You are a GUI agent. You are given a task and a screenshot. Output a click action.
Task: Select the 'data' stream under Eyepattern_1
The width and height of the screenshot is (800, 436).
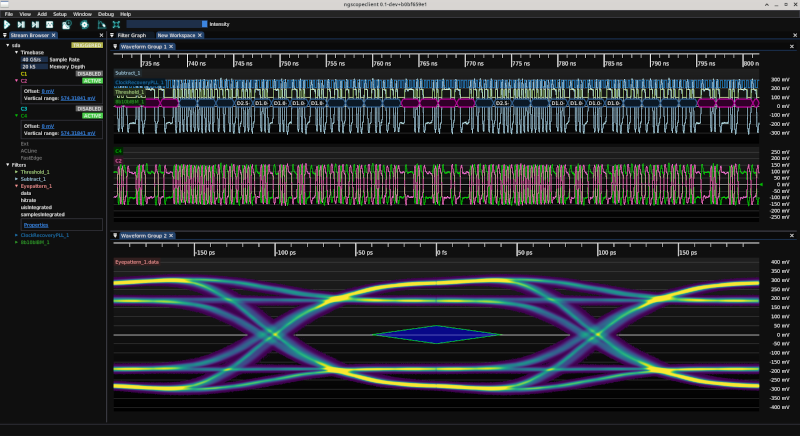26,193
